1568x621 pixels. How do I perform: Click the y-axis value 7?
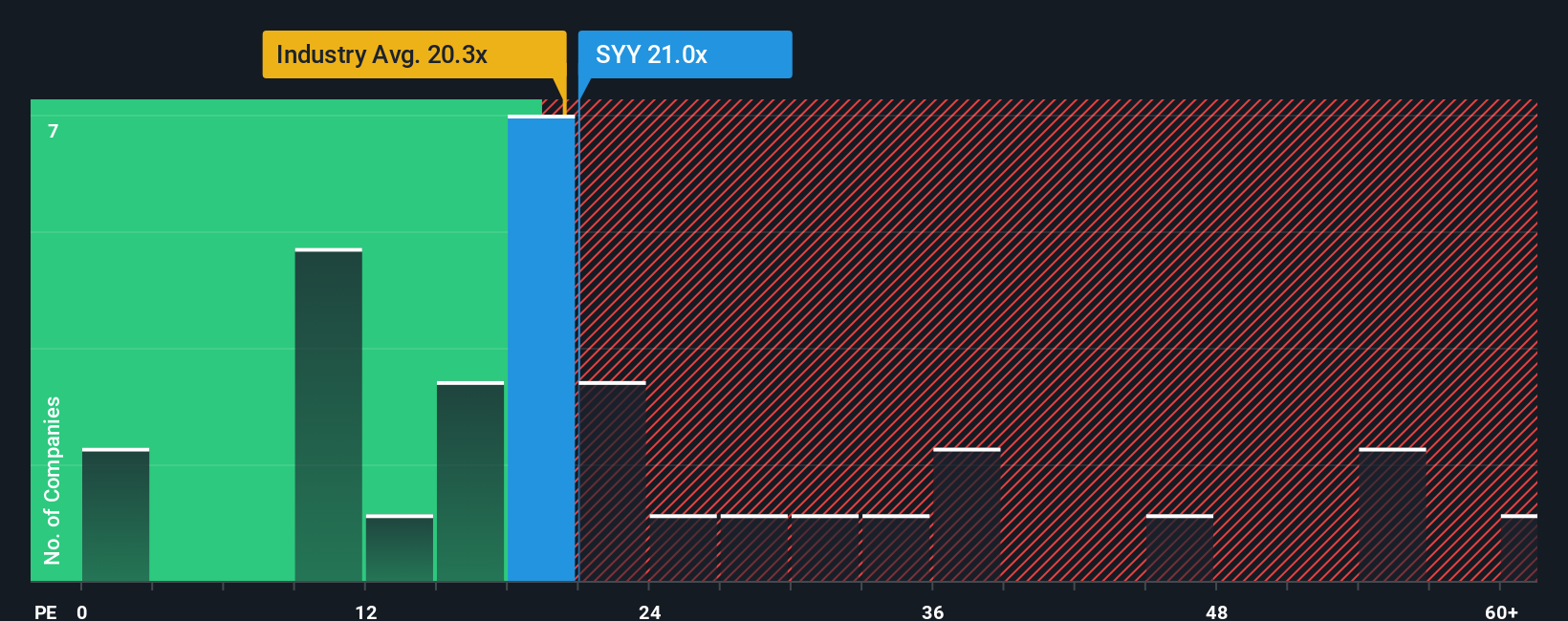click(x=54, y=131)
